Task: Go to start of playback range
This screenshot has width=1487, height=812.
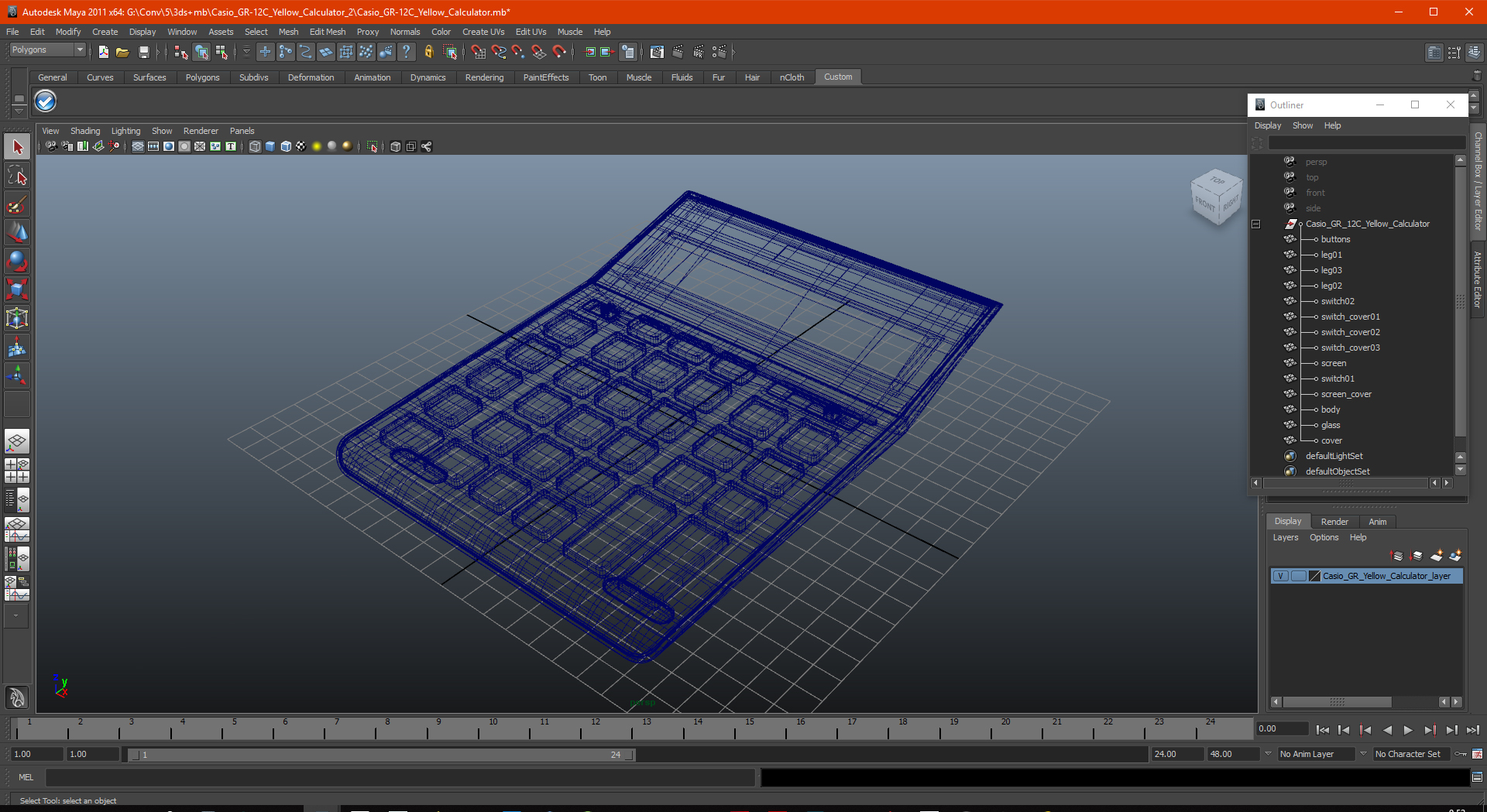Action: click(1323, 730)
